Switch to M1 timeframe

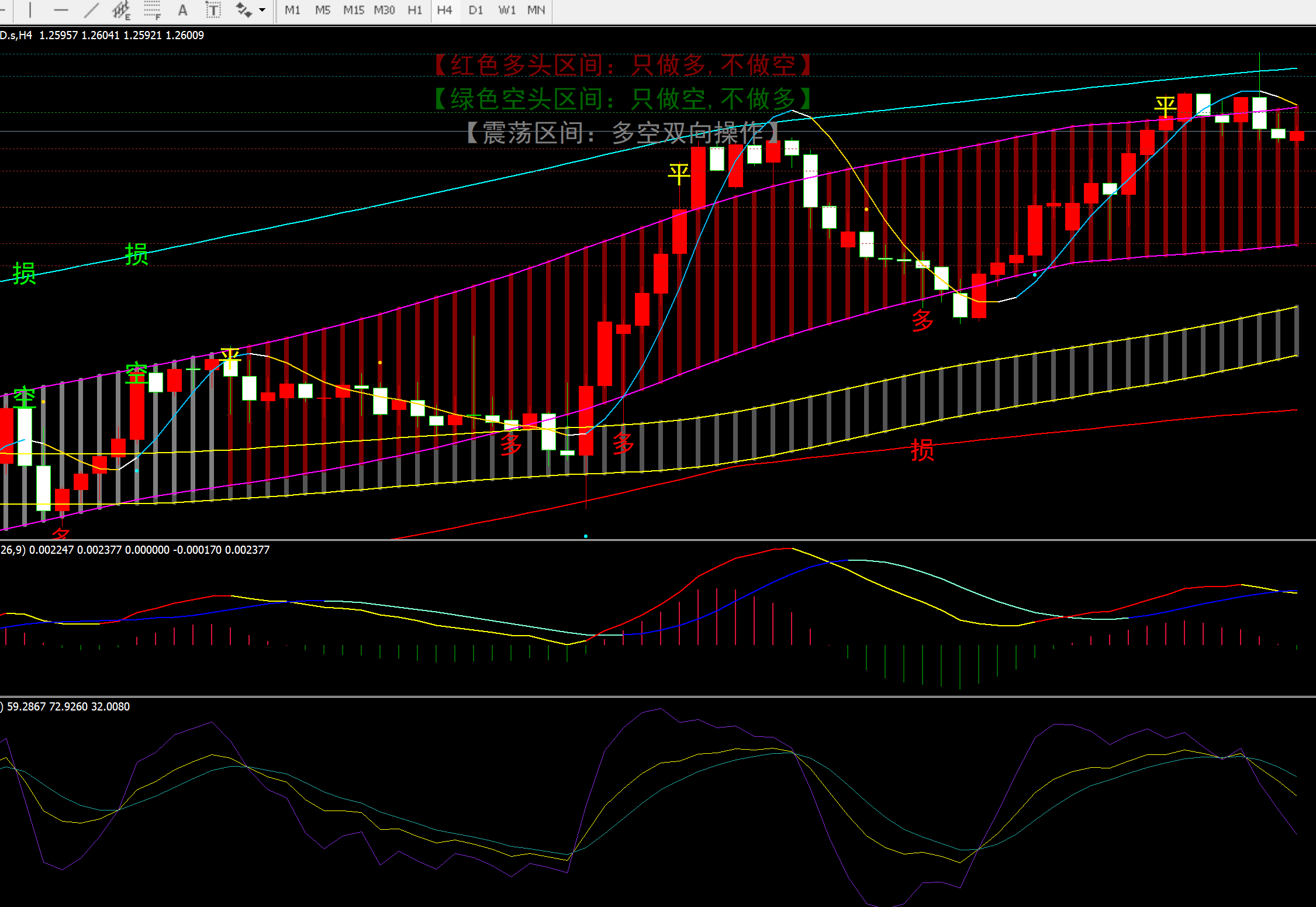point(292,10)
